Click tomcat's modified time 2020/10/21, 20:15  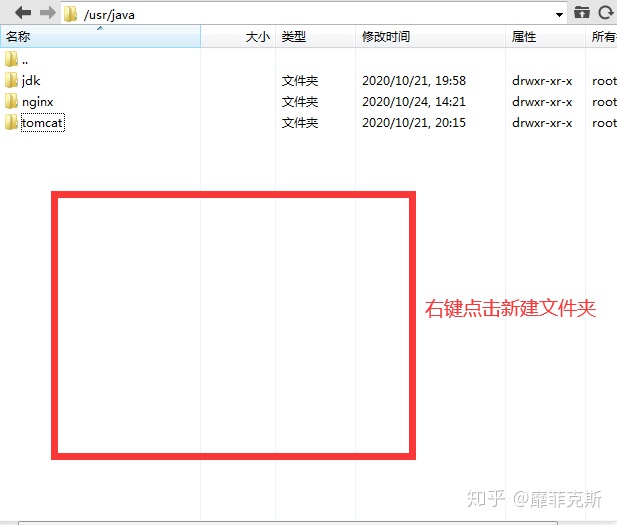414,123
